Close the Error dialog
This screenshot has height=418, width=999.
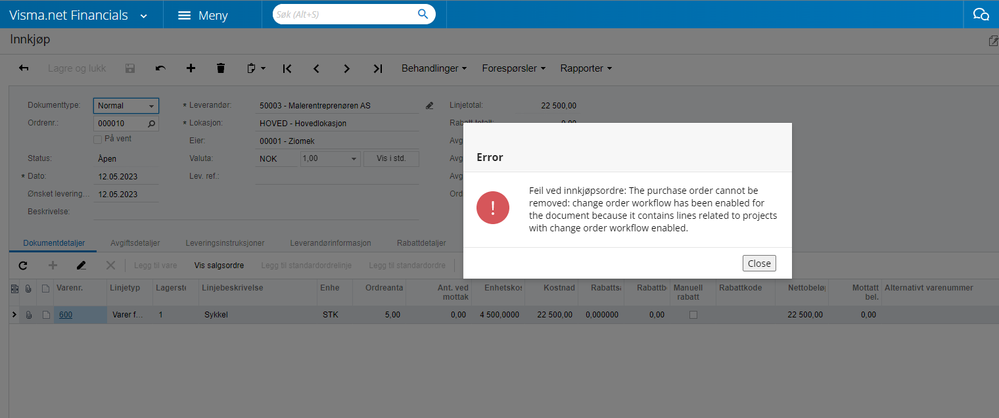tap(759, 263)
